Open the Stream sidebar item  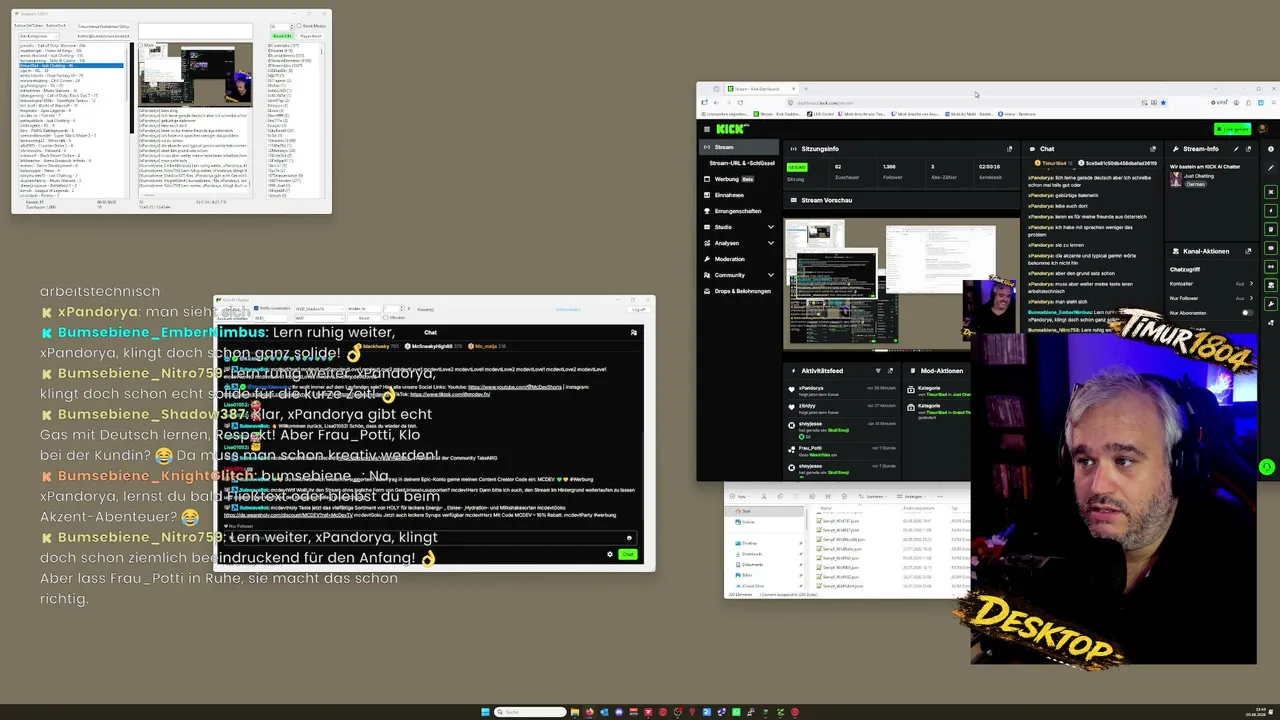point(738,147)
